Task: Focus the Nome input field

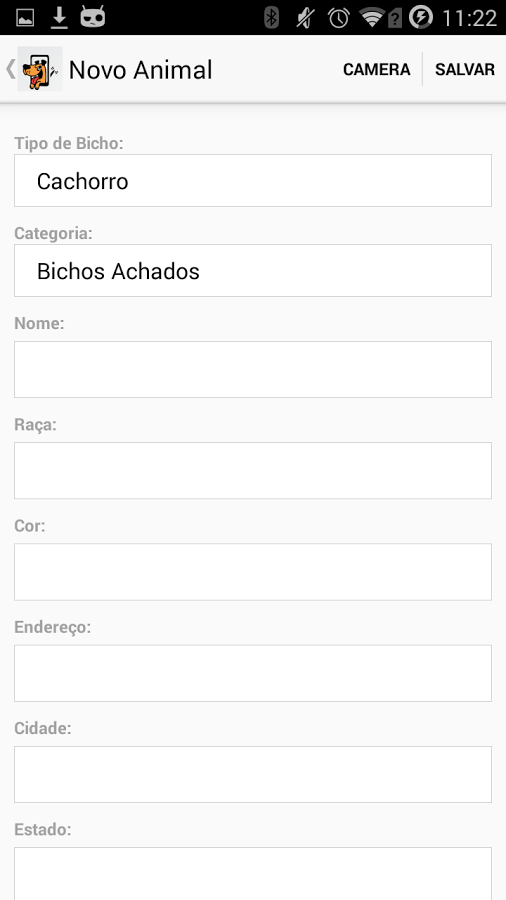Action: (253, 370)
